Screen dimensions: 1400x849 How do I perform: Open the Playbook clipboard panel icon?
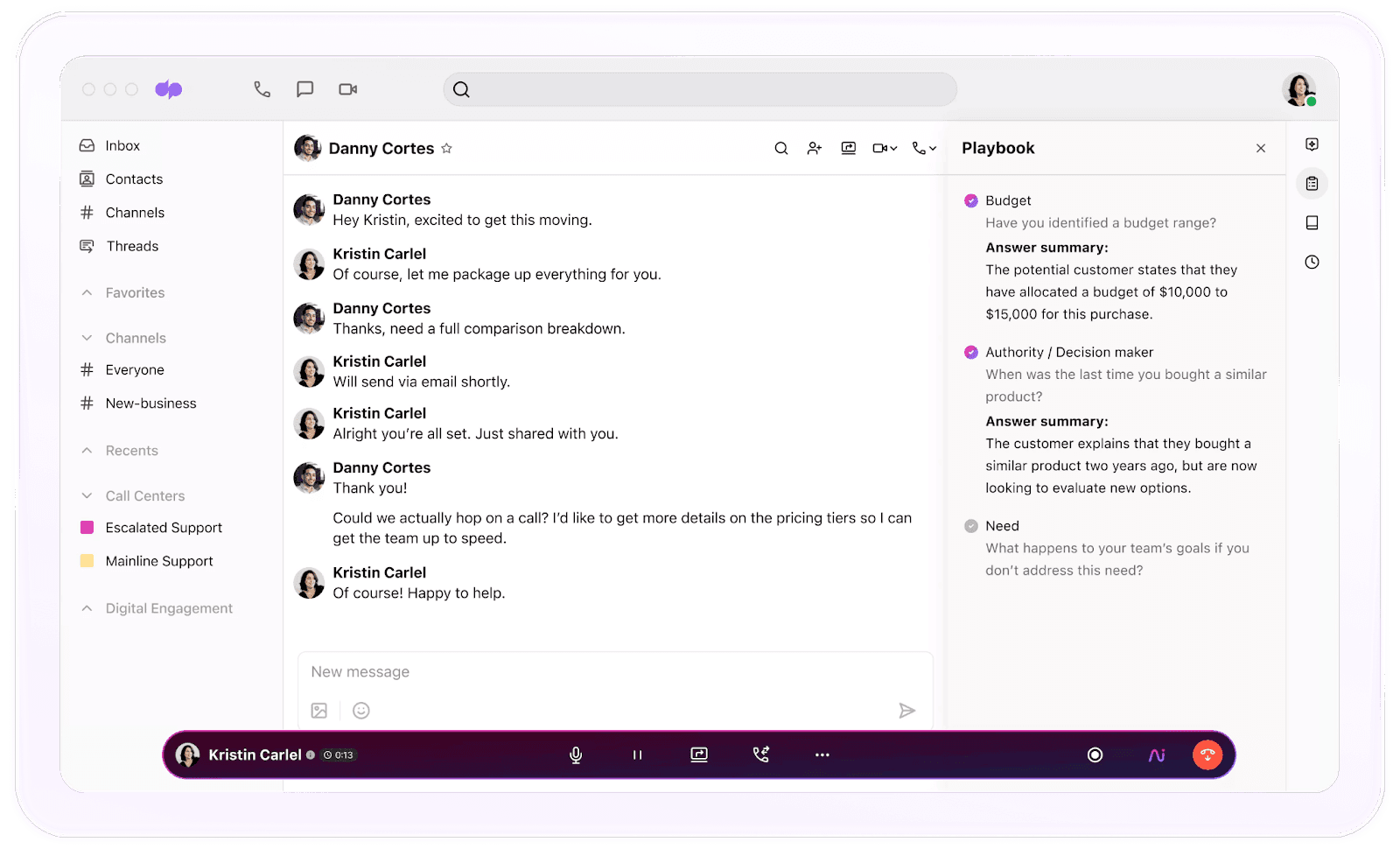[1311, 183]
